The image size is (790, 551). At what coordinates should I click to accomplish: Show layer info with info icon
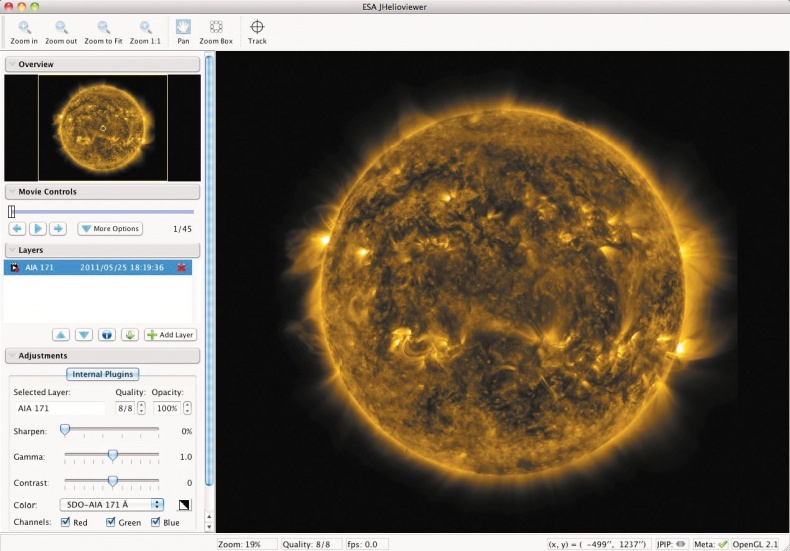click(107, 334)
